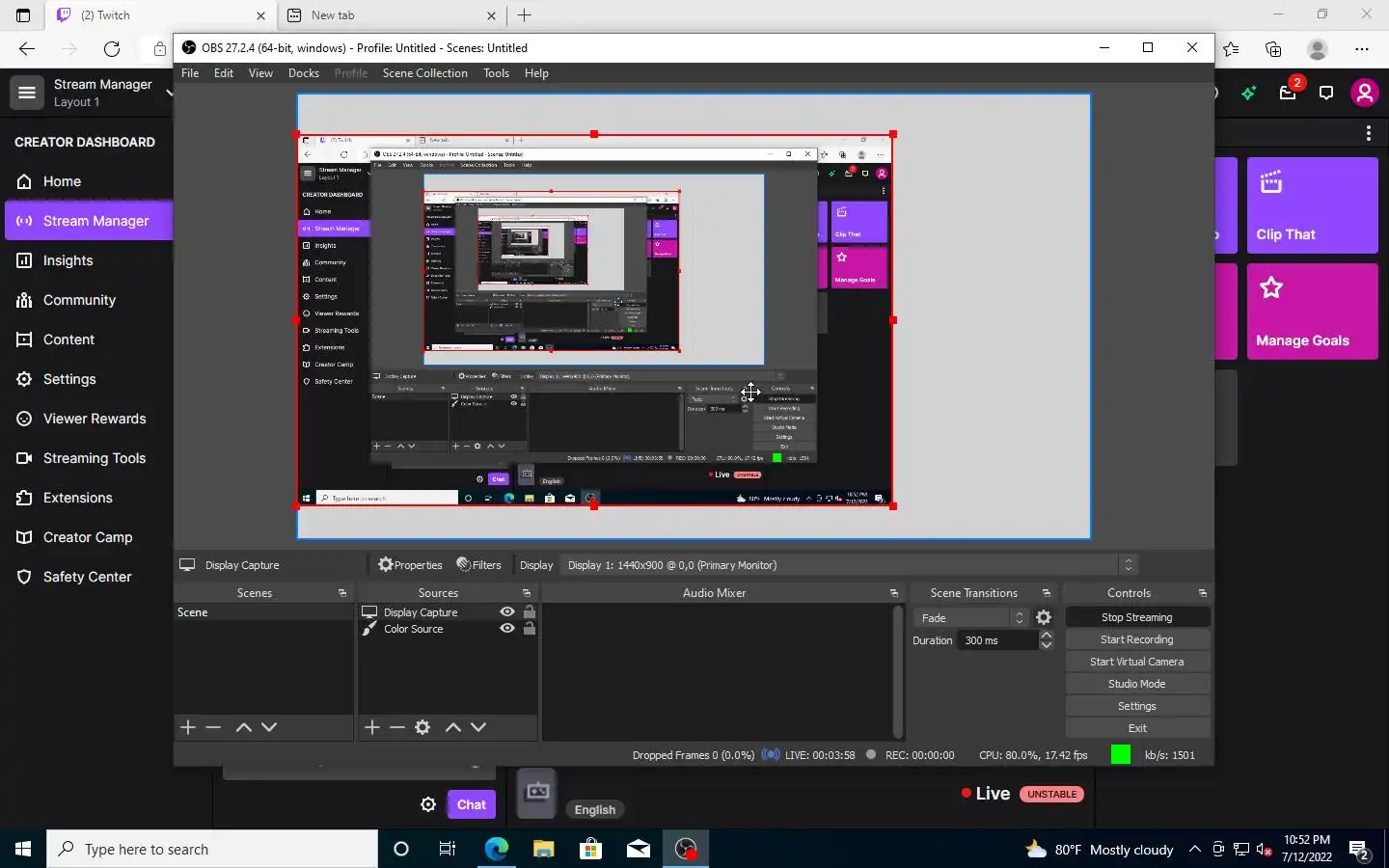
Task: Open the Clip That quick action
Action: pos(1313,205)
